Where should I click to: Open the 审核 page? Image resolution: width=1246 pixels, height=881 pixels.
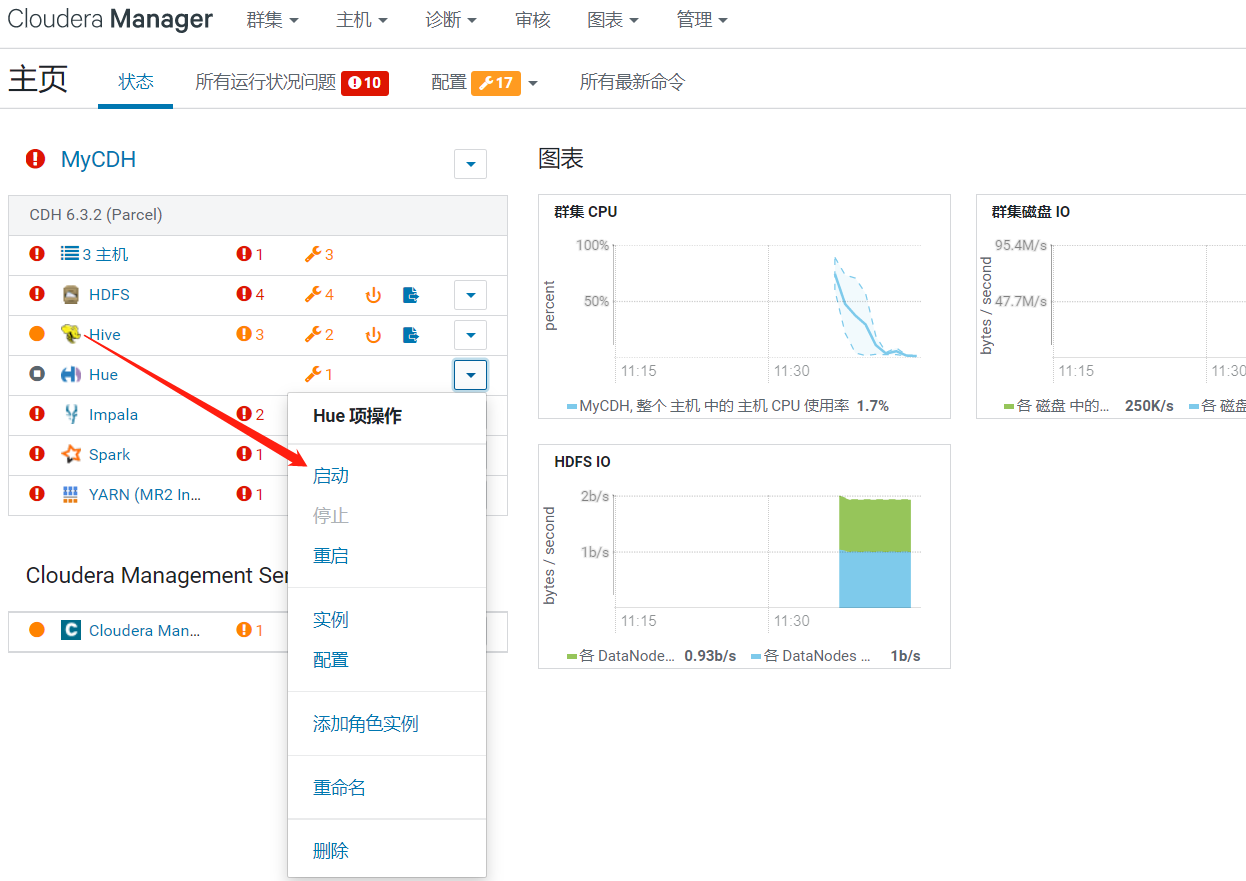click(x=533, y=20)
